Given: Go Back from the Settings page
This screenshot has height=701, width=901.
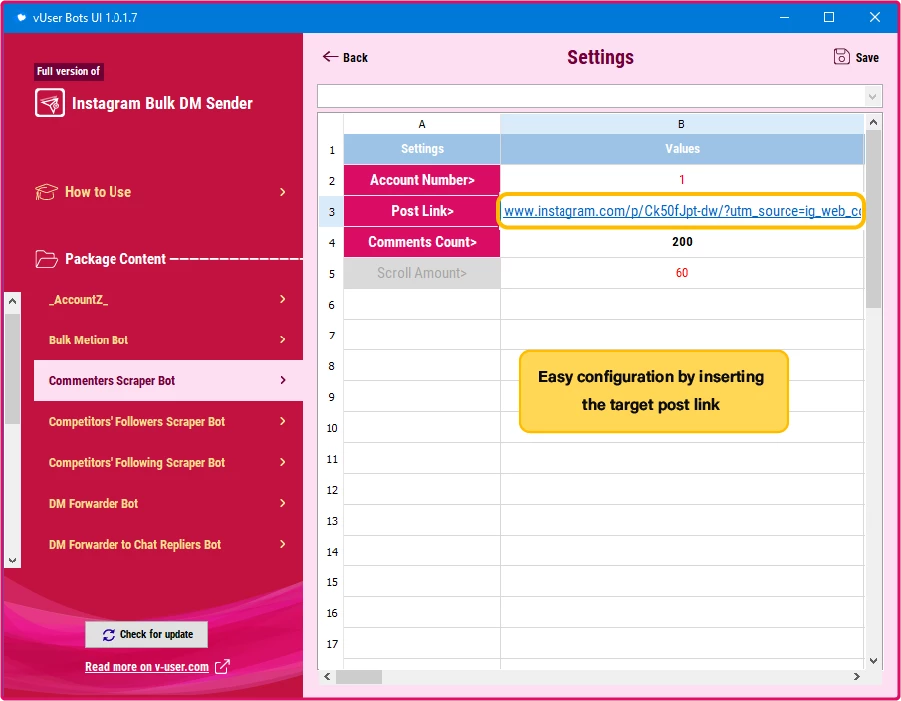Looking at the screenshot, I should (345, 57).
